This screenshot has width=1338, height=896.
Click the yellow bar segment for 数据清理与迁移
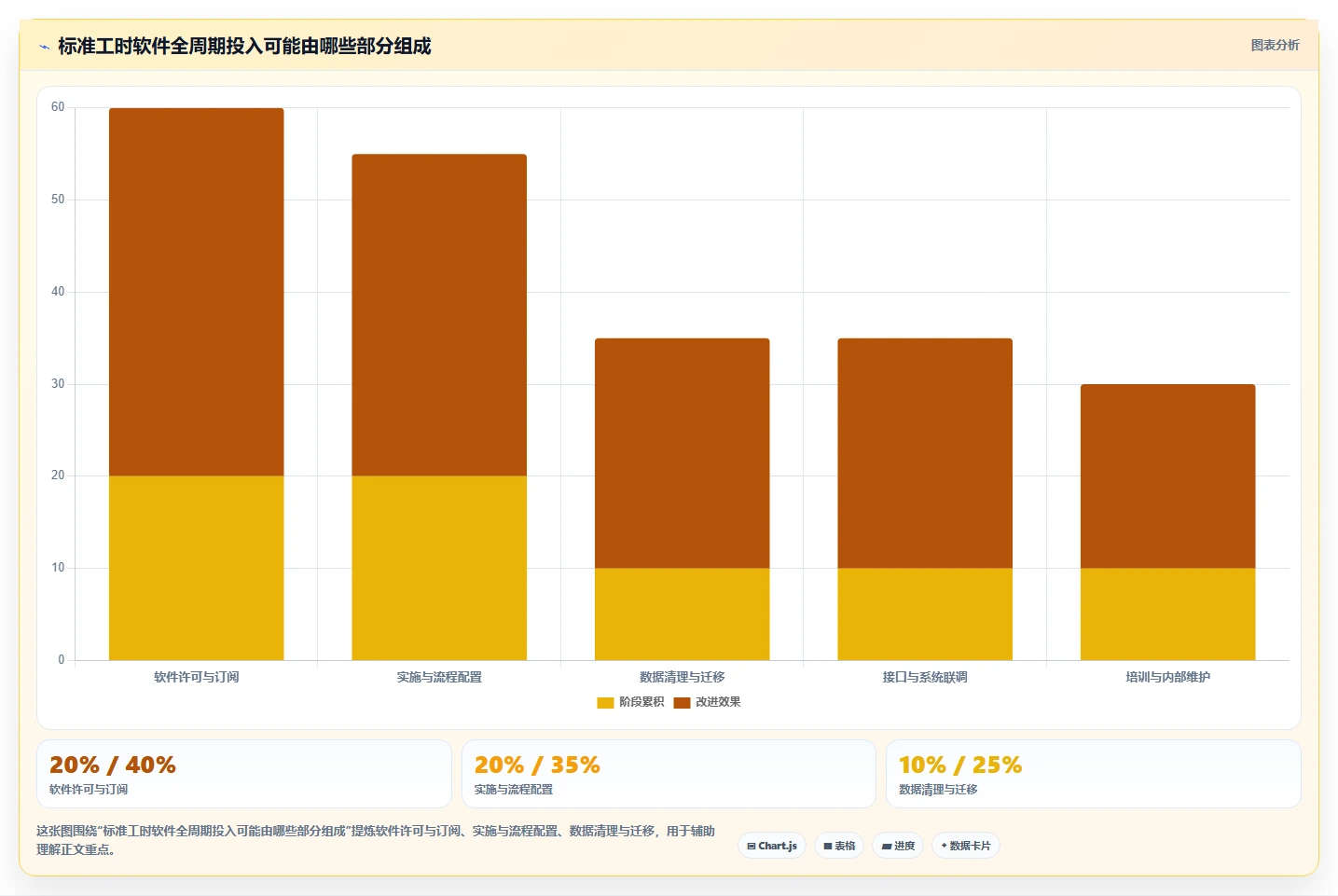pos(683,614)
